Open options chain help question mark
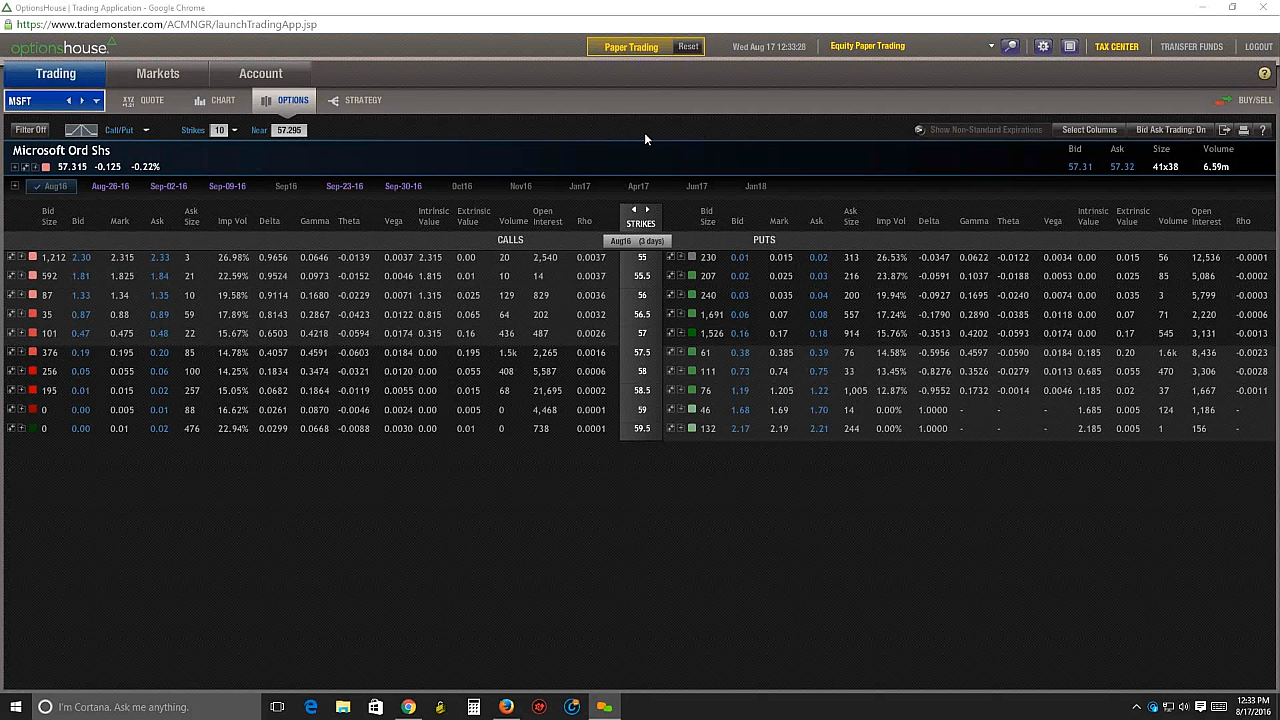 tap(1262, 130)
